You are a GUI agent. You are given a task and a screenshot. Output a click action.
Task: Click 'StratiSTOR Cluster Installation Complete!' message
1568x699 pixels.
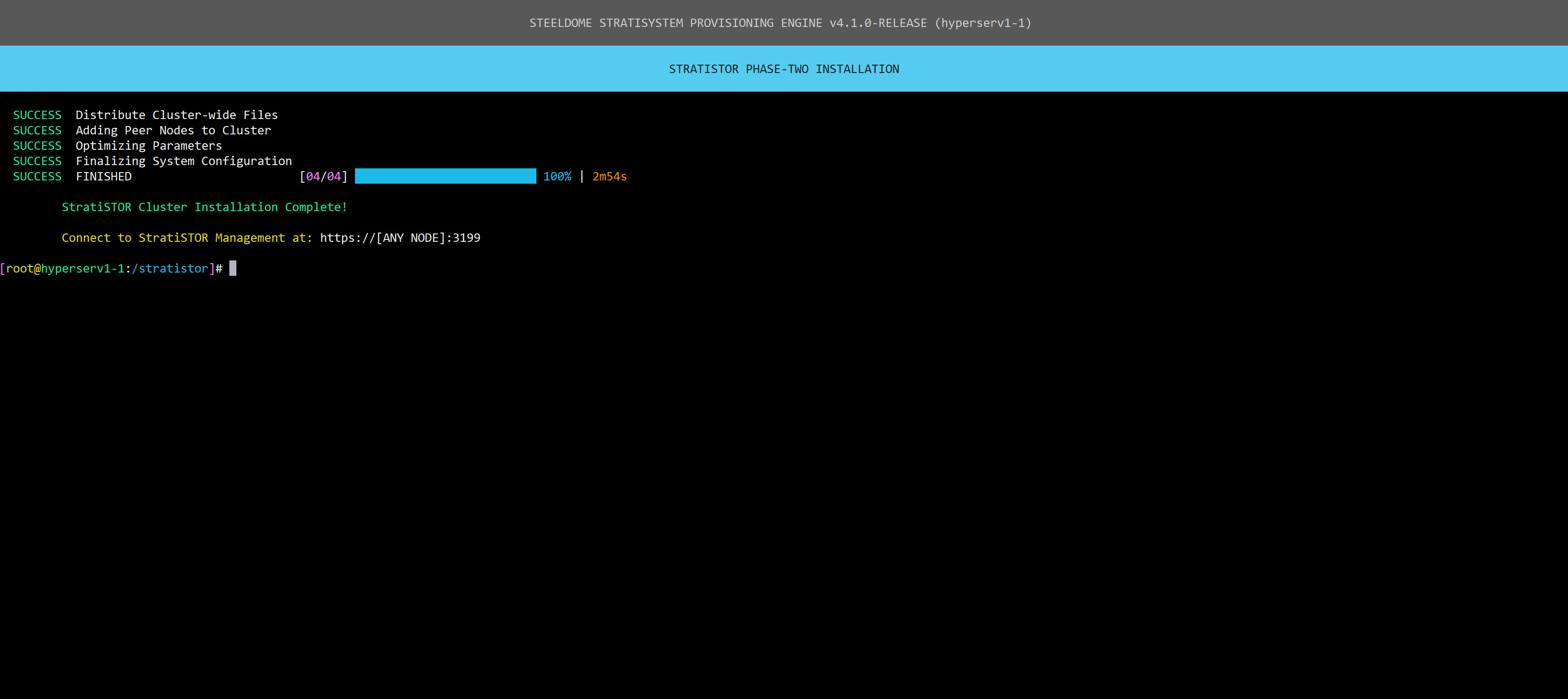[204, 207]
